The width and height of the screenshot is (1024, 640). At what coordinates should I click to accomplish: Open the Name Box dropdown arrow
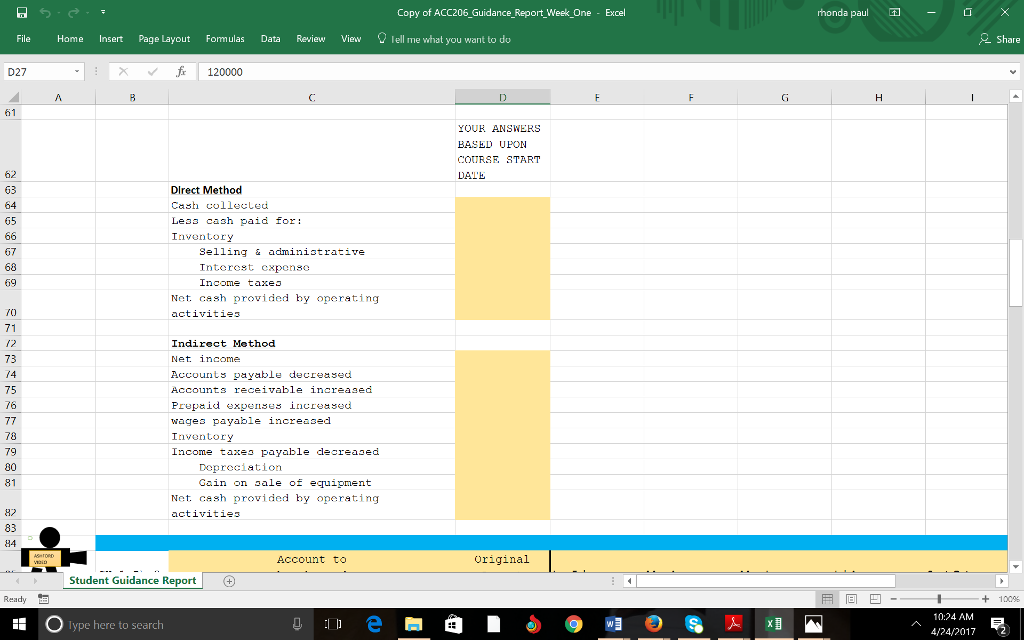(x=78, y=71)
